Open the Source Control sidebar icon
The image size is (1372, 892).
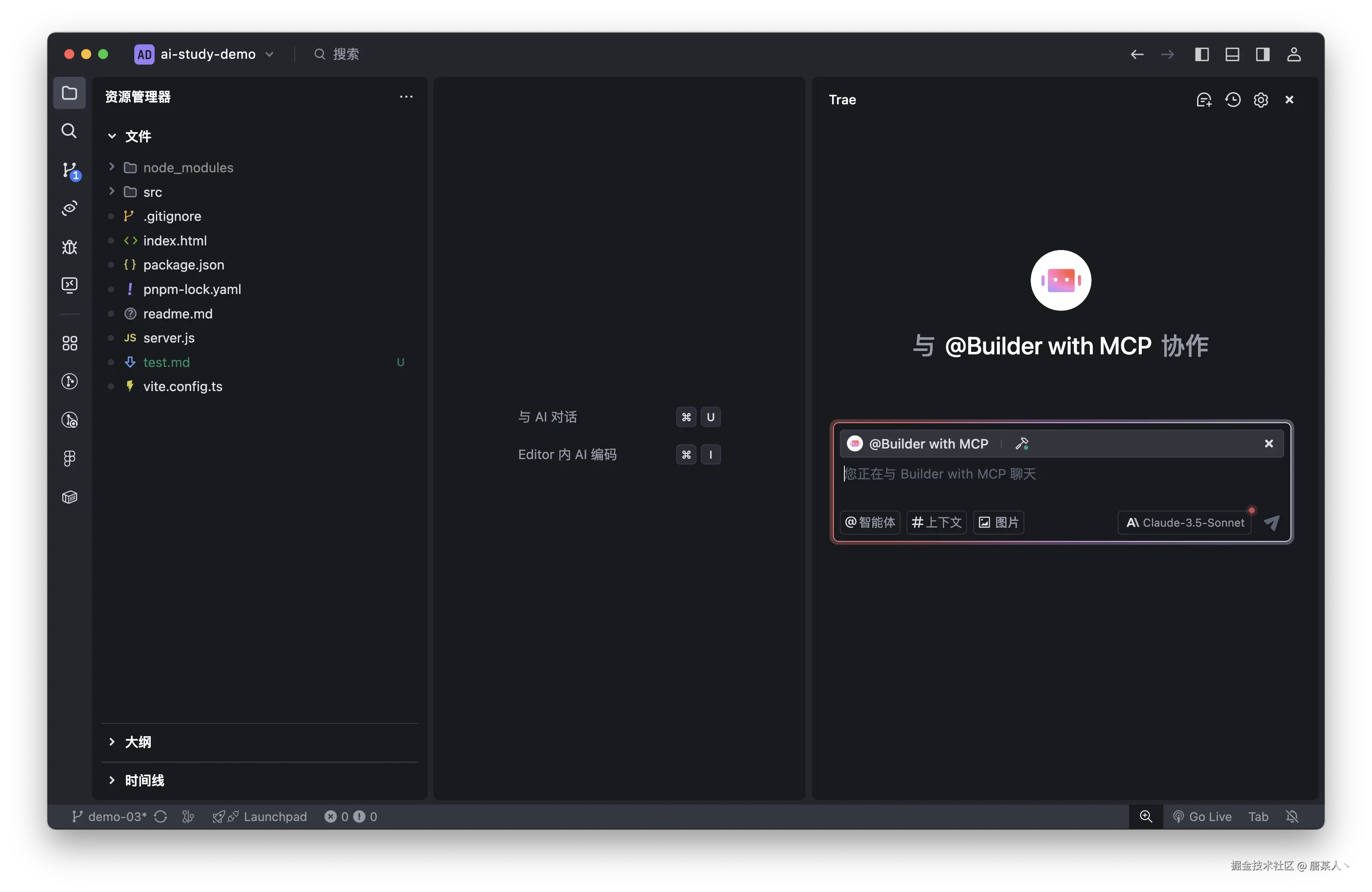[70, 170]
